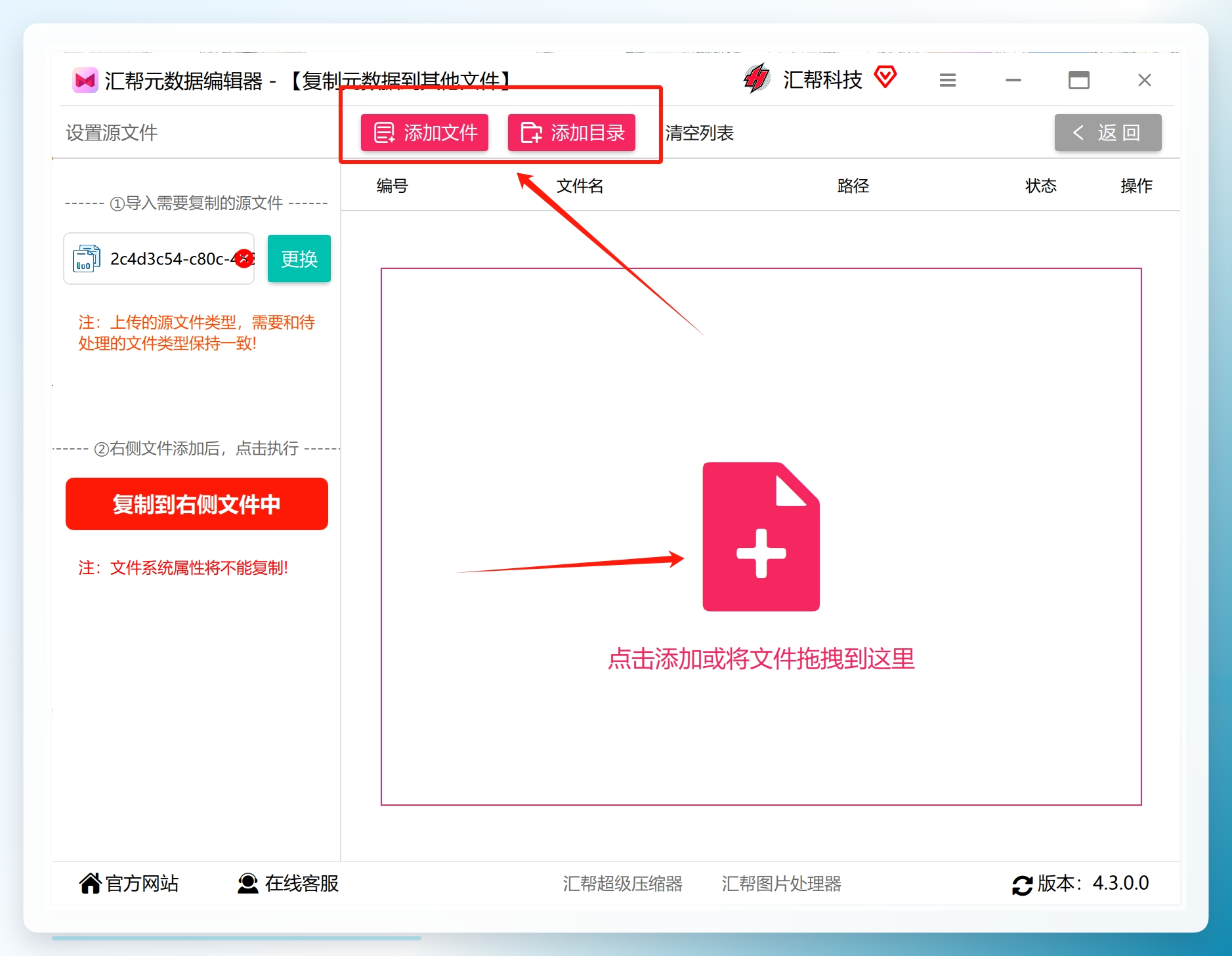This screenshot has width=1232, height=956.
Task: Click the red diamond VIP icon
Action: pos(885,77)
